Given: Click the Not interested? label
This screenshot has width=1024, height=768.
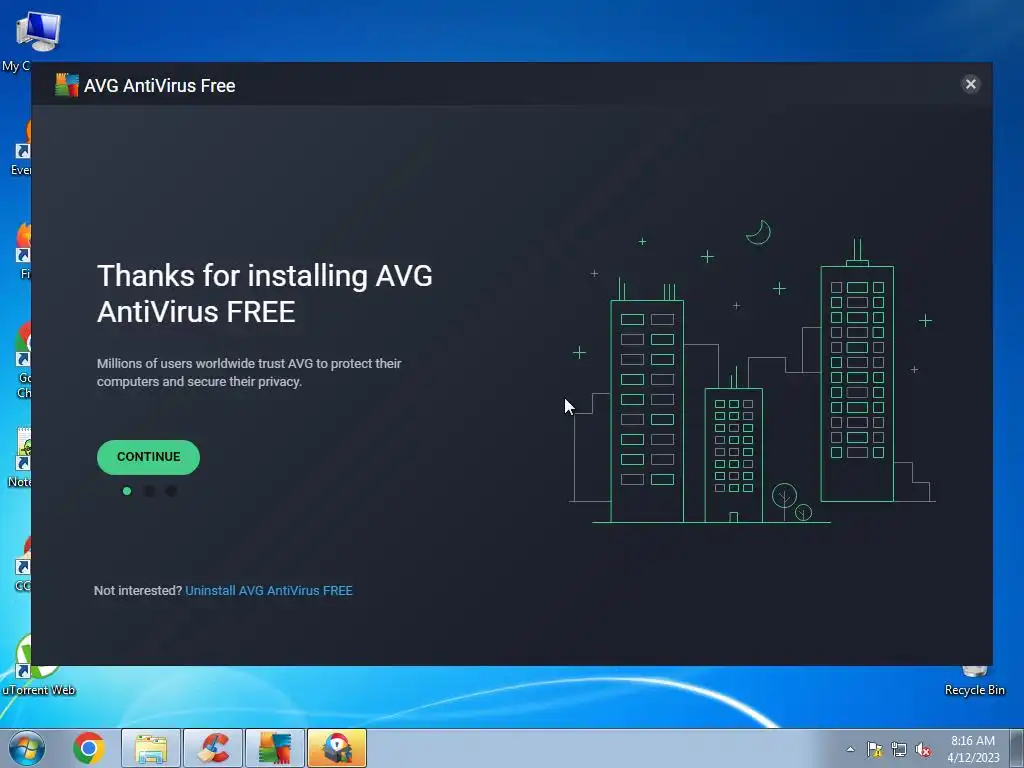Looking at the screenshot, I should point(138,590).
